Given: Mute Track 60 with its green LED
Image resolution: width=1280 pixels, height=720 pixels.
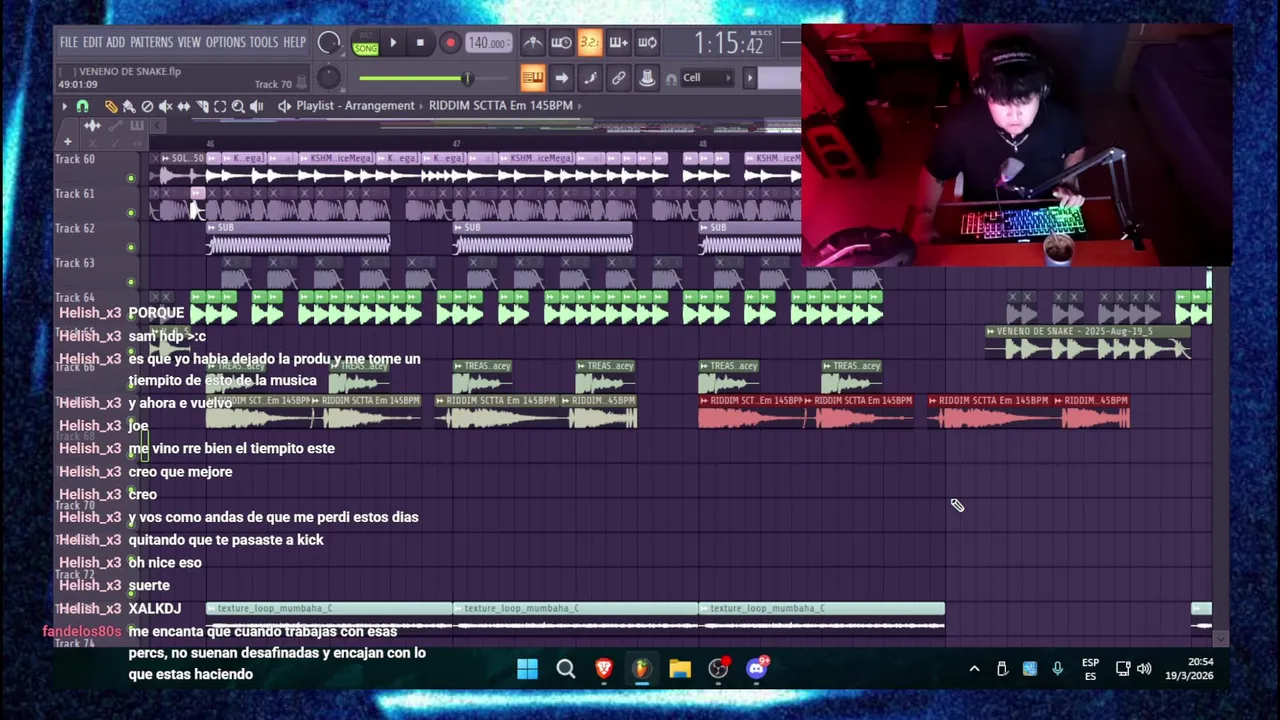Looking at the screenshot, I should click(x=130, y=178).
